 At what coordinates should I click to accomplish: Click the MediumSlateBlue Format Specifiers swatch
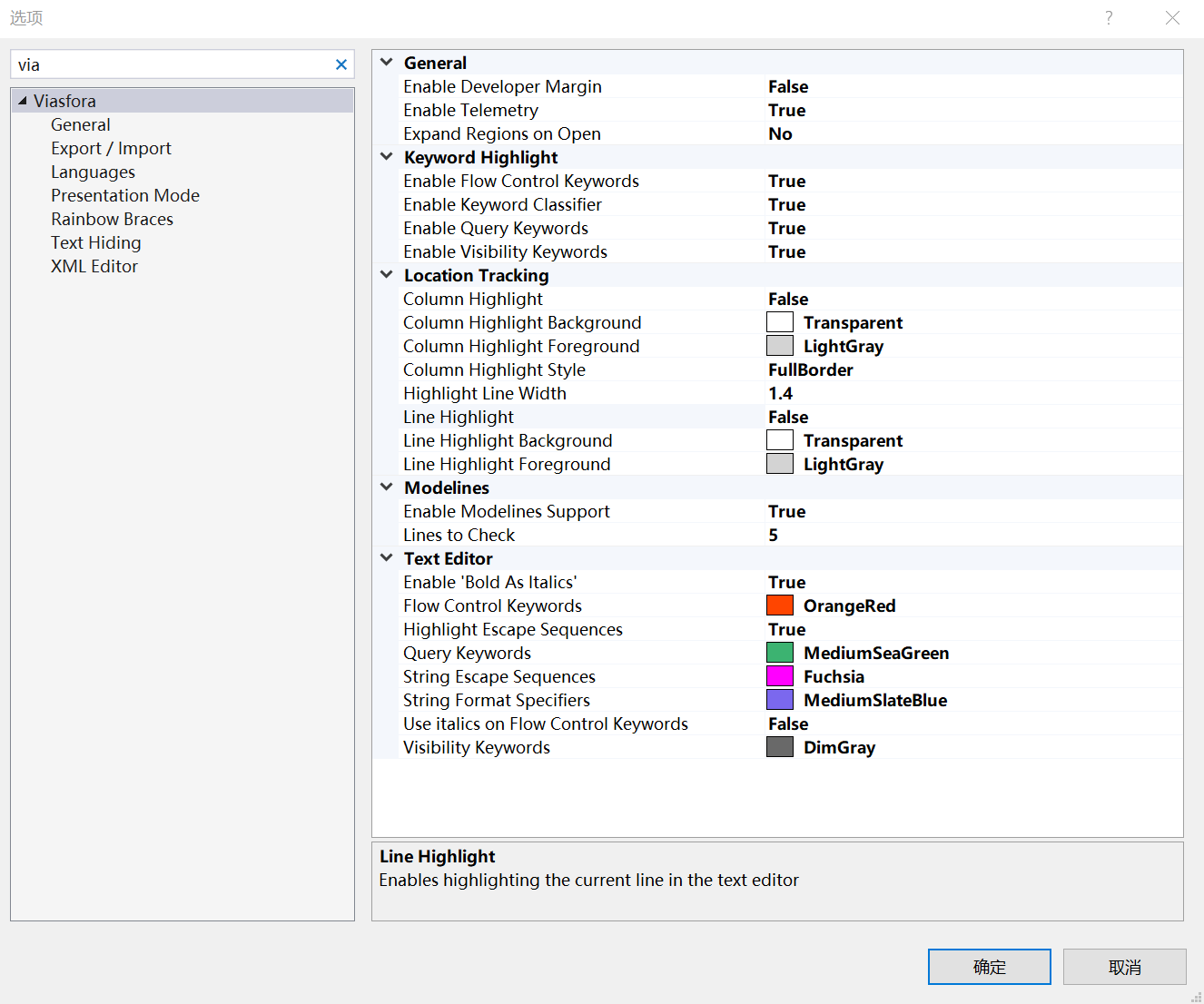780,700
